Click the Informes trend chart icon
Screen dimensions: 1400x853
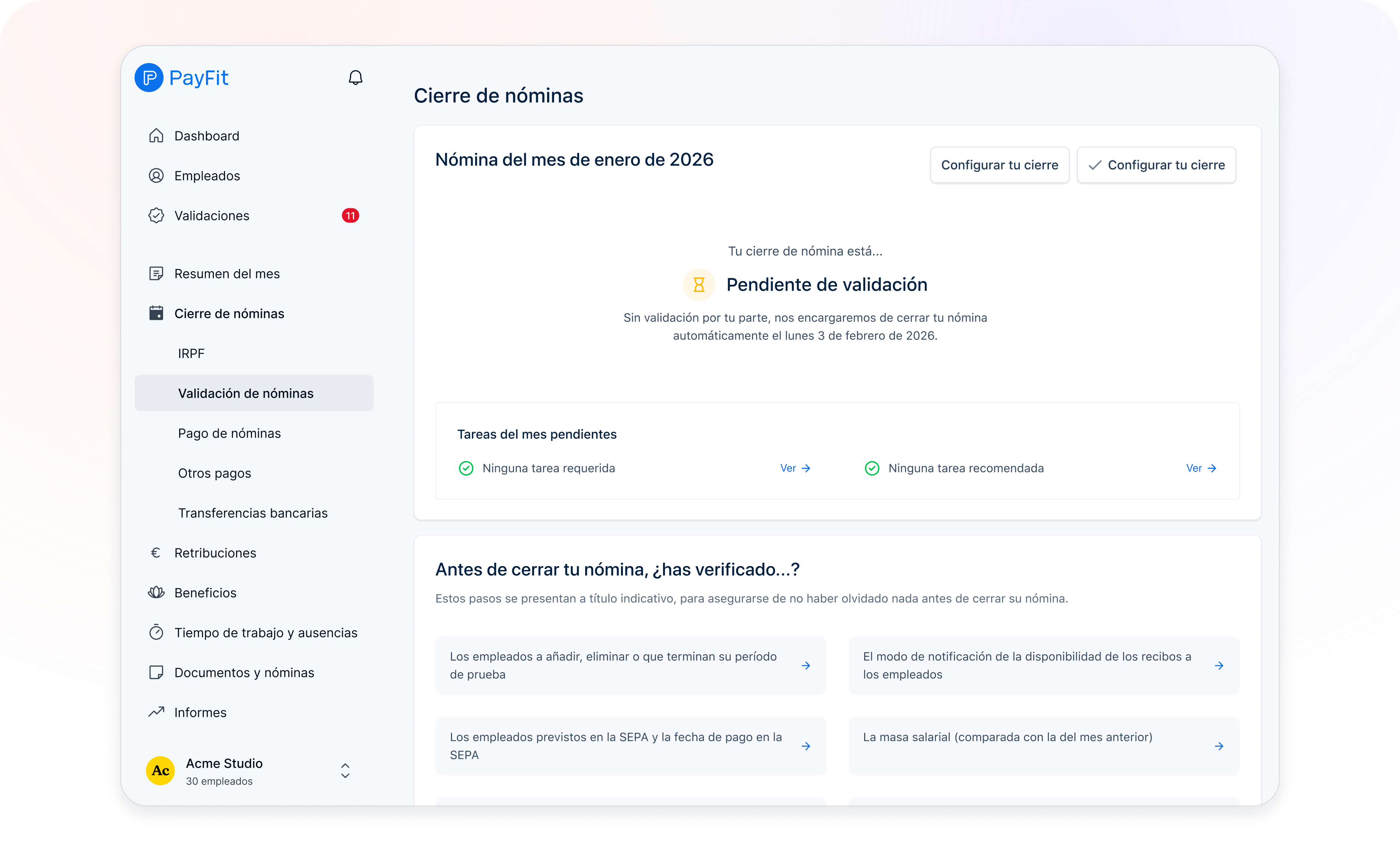click(x=156, y=712)
